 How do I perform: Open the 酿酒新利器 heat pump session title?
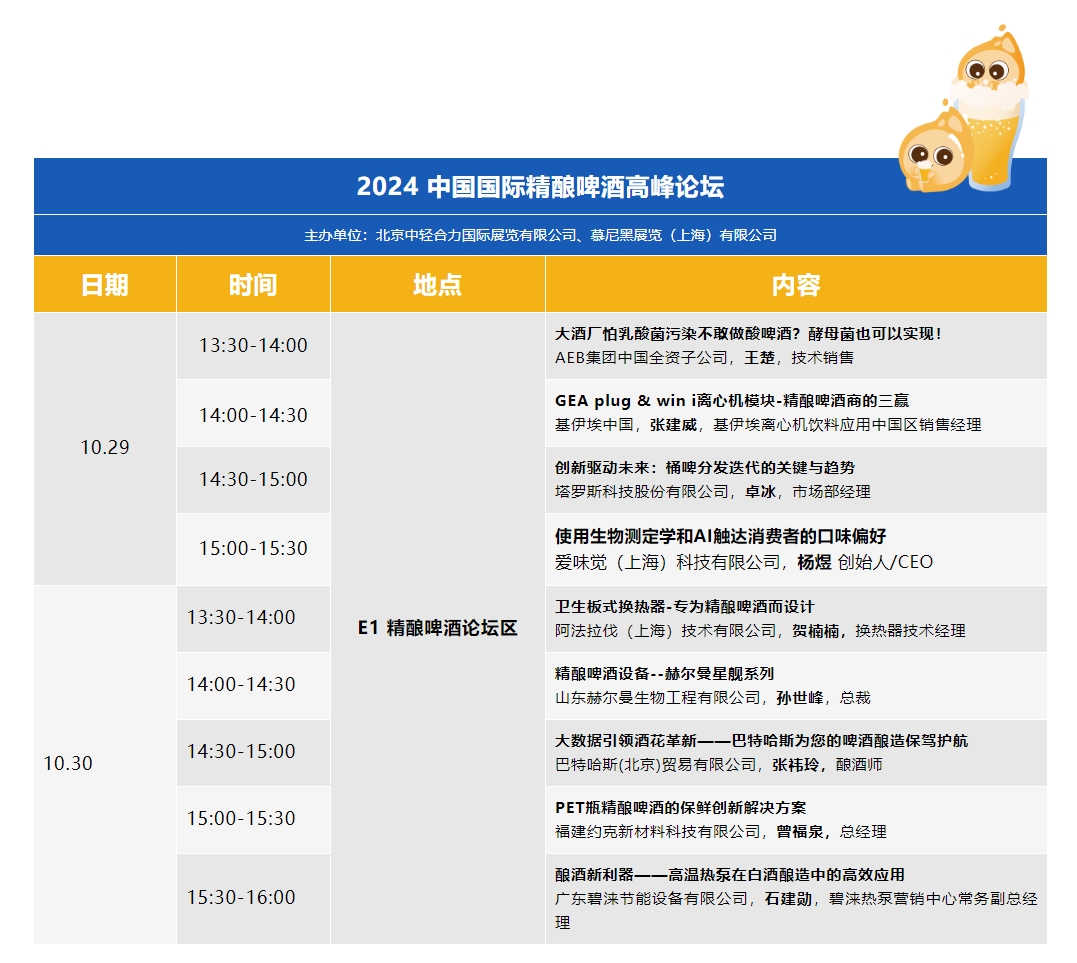tap(730, 875)
